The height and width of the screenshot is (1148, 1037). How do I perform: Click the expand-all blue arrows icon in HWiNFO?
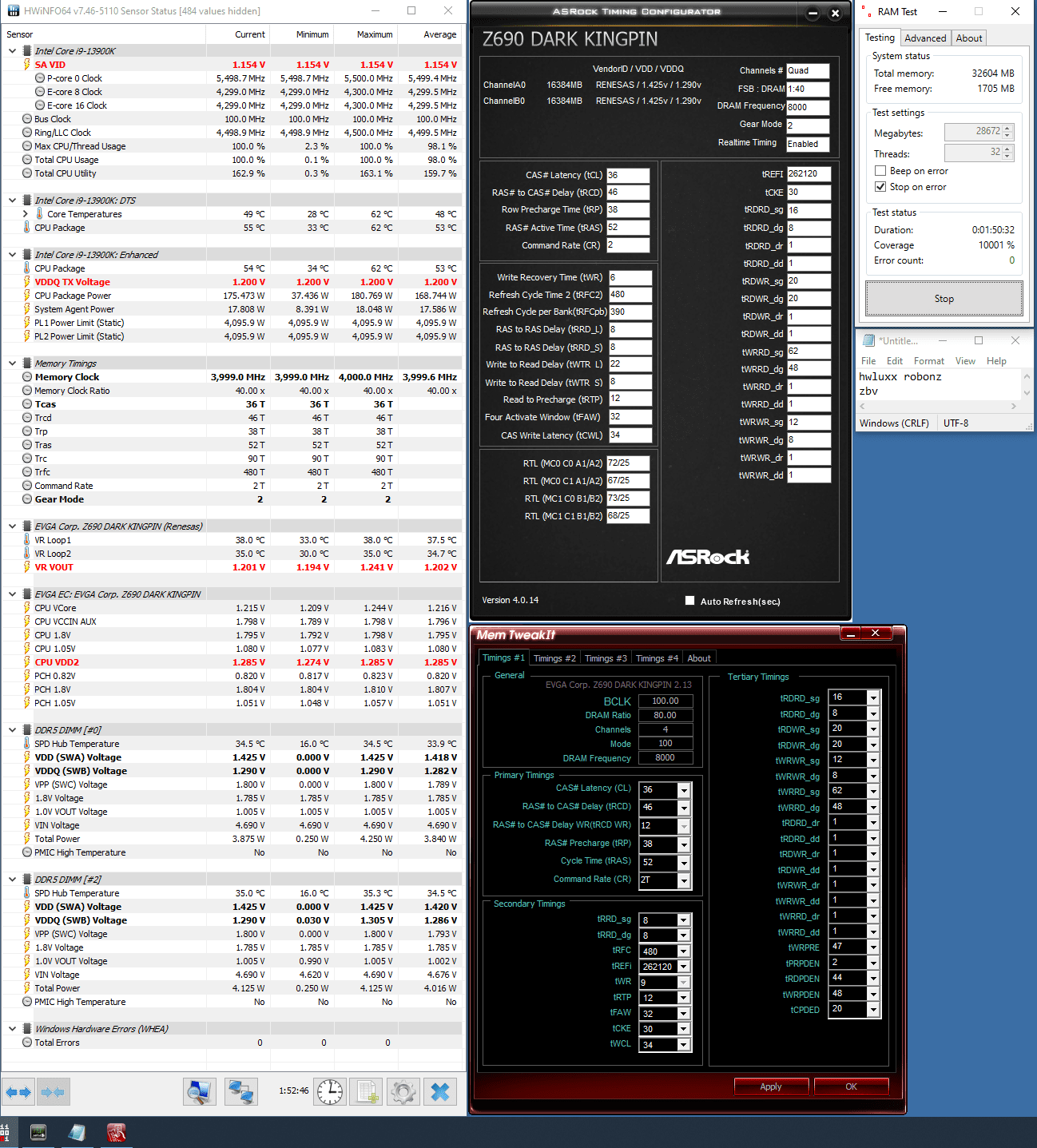(18, 1091)
